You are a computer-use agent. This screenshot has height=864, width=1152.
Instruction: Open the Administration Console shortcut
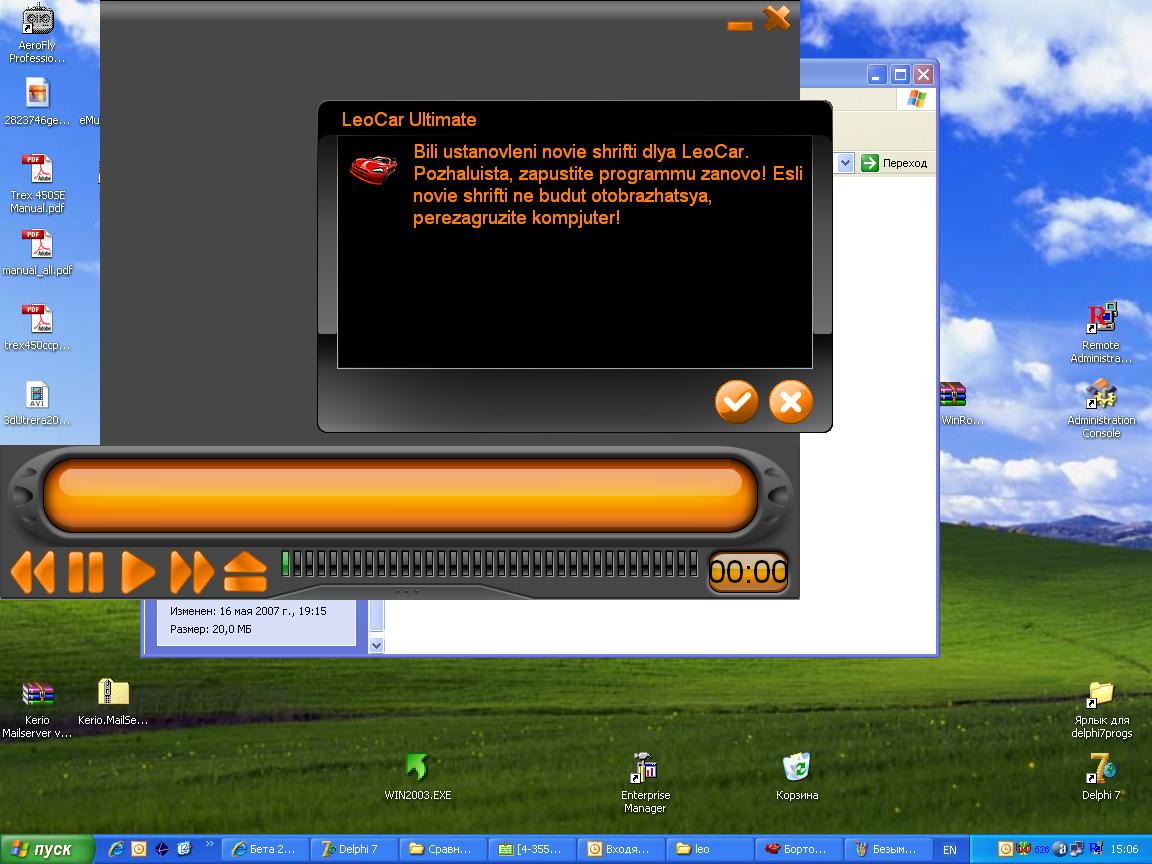1101,409
